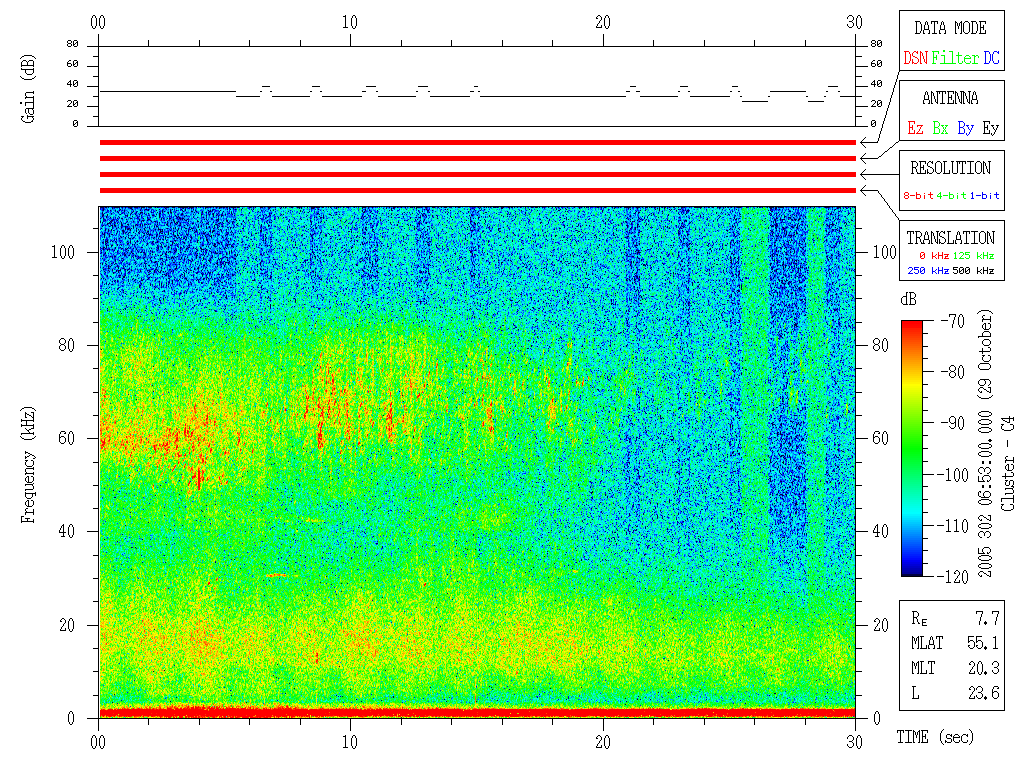Click the 40 tick on left frequency axis
Viewport: 1024px width, 768px height.
pos(67,532)
